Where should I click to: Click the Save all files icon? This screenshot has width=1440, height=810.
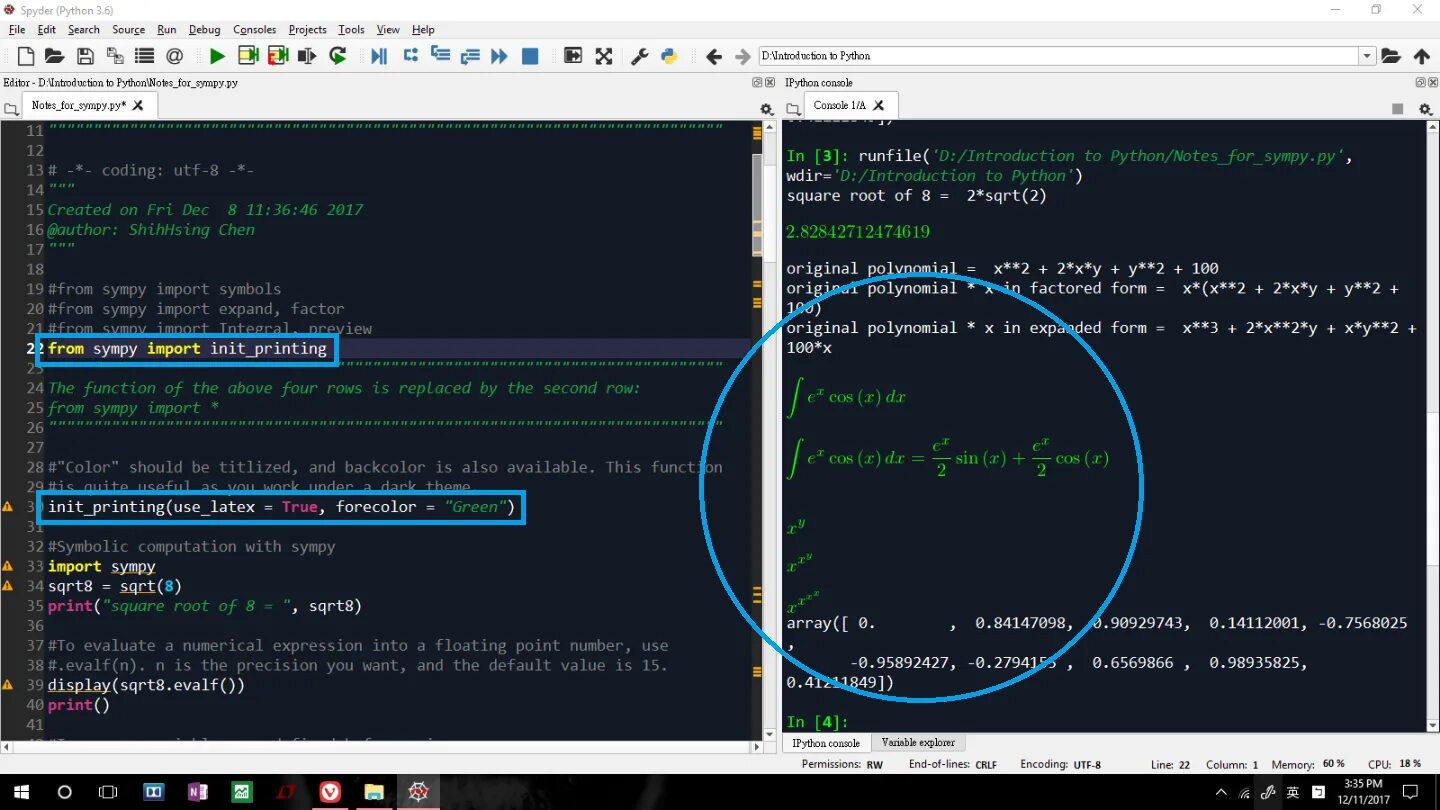pyautogui.click(x=115, y=56)
